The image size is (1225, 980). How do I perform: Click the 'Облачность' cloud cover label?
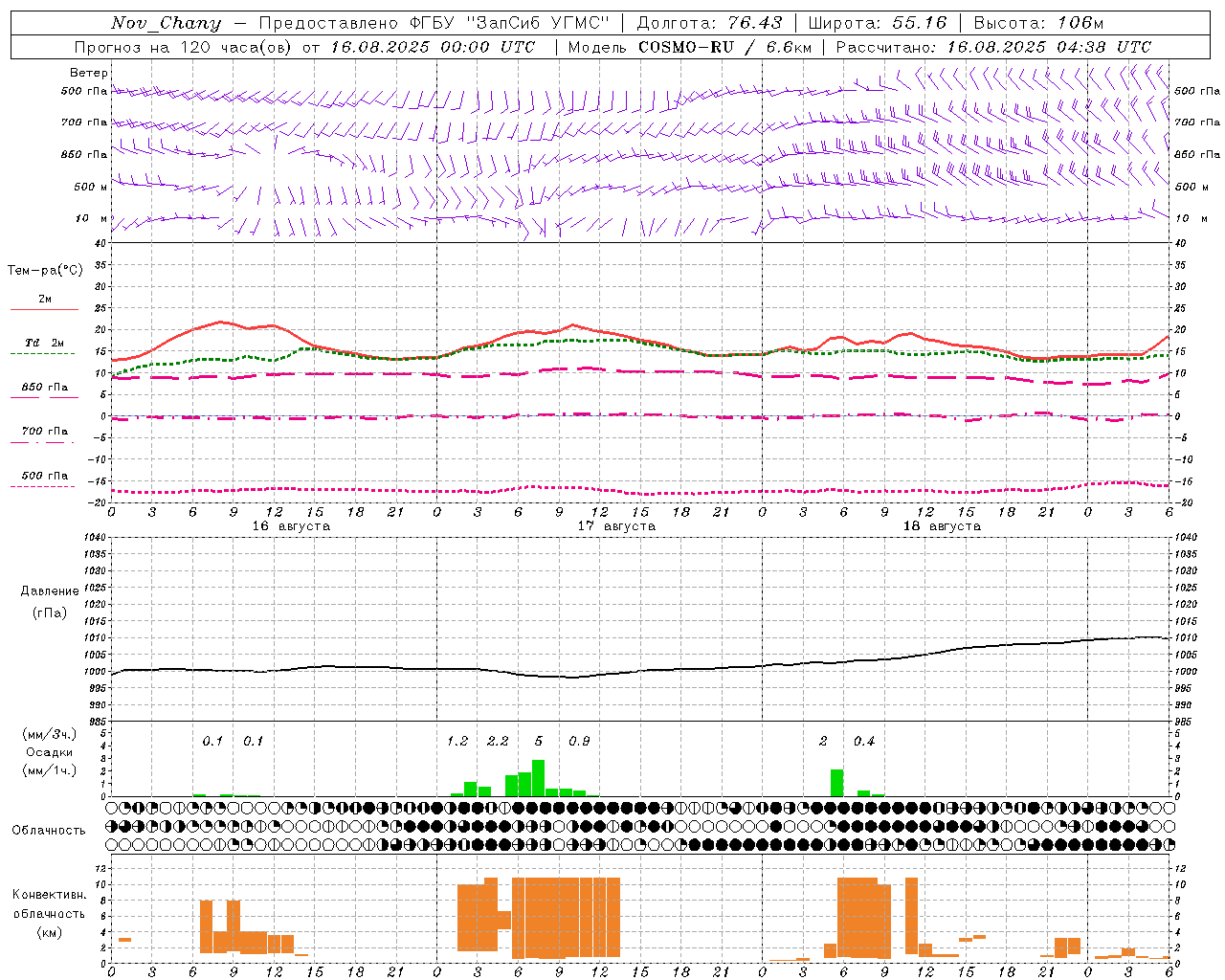point(49,831)
